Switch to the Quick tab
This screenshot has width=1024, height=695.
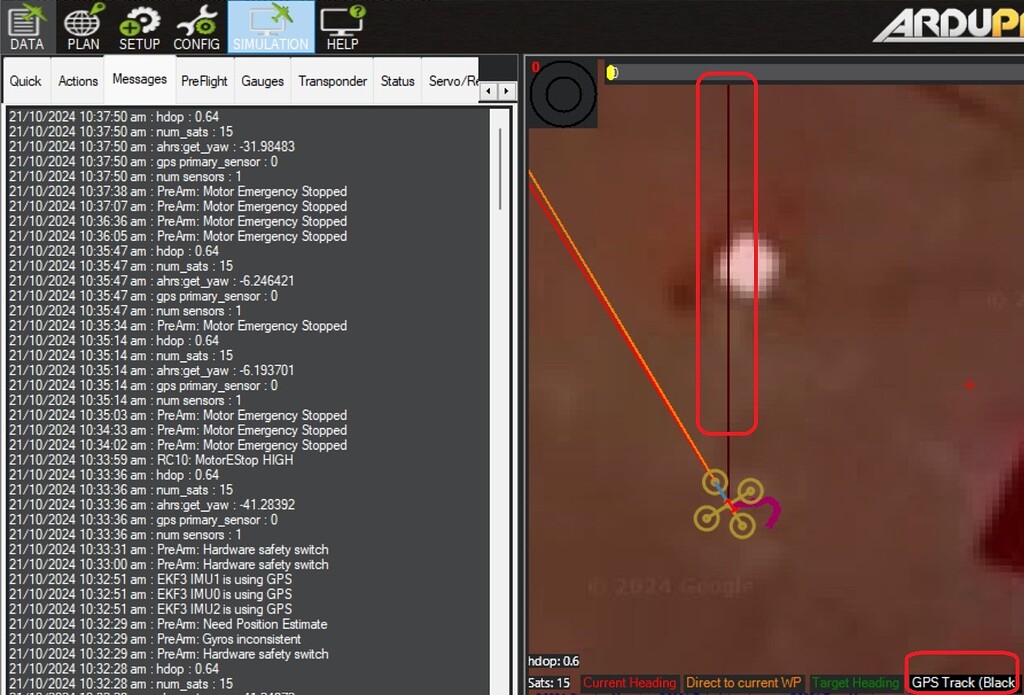point(26,79)
